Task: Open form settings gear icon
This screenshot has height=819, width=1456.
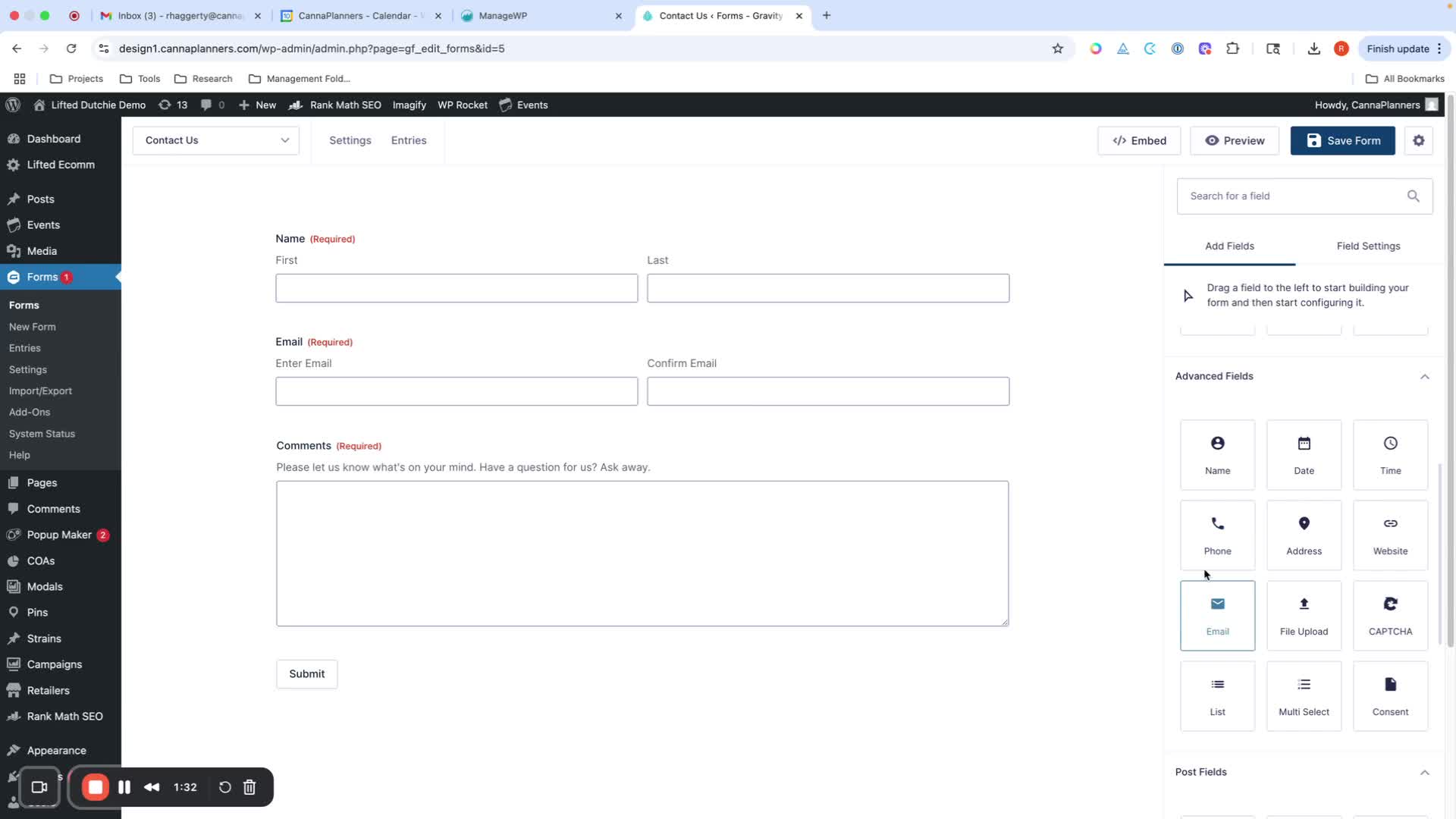Action: click(1418, 140)
